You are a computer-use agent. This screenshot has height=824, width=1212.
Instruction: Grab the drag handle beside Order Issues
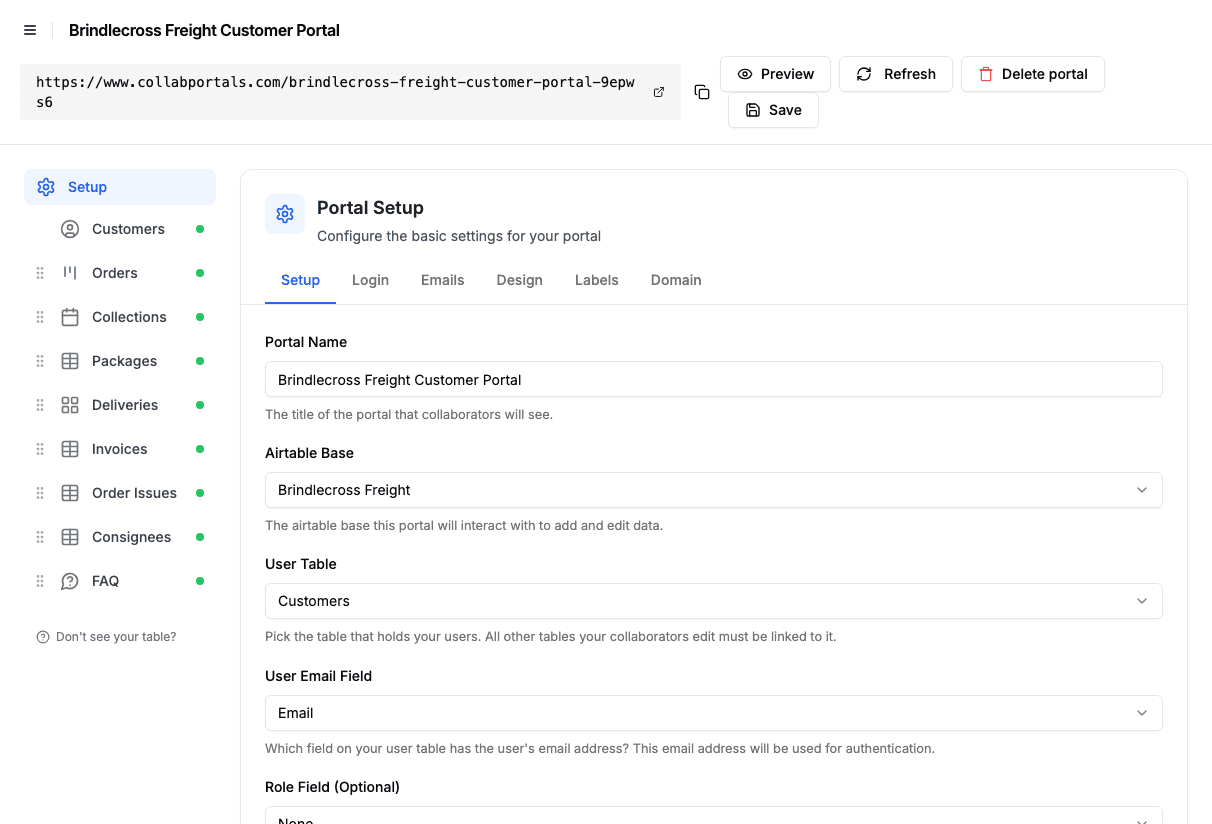point(40,493)
